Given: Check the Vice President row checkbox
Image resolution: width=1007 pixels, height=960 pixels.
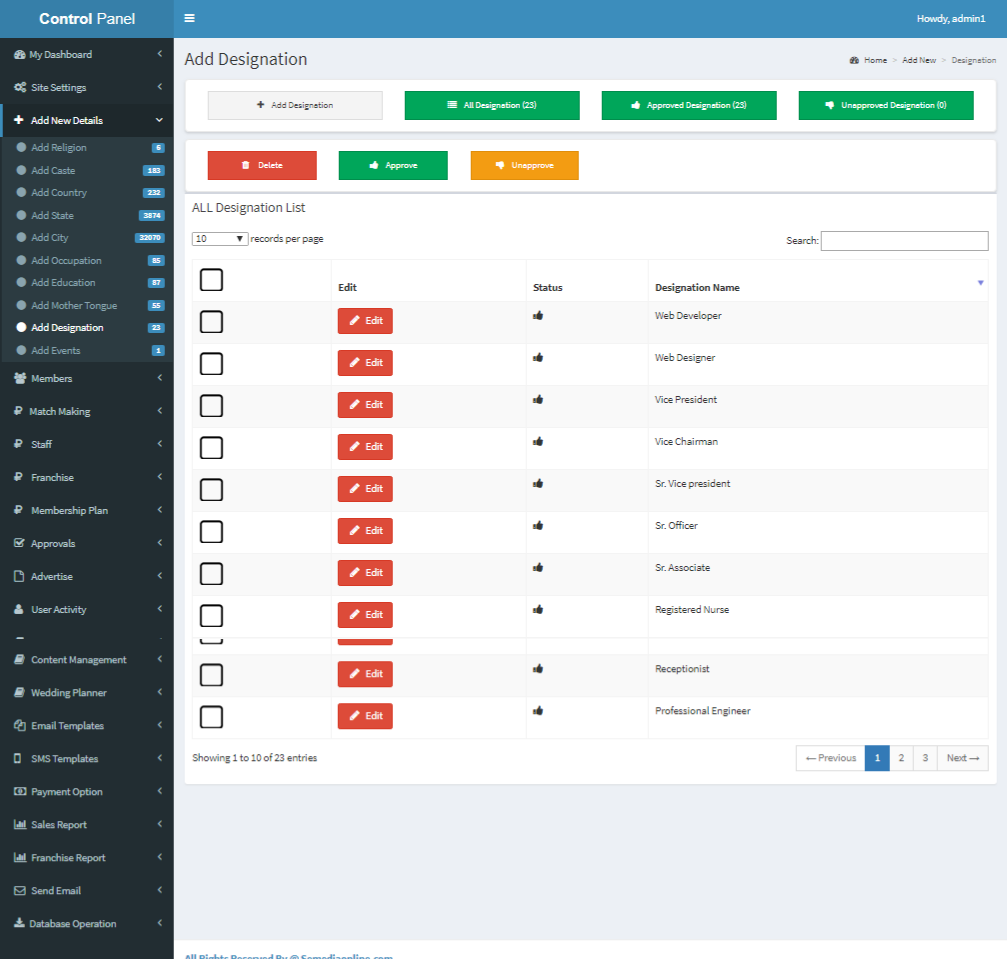Looking at the screenshot, I should pyautogui.click(x=211, y=406).
